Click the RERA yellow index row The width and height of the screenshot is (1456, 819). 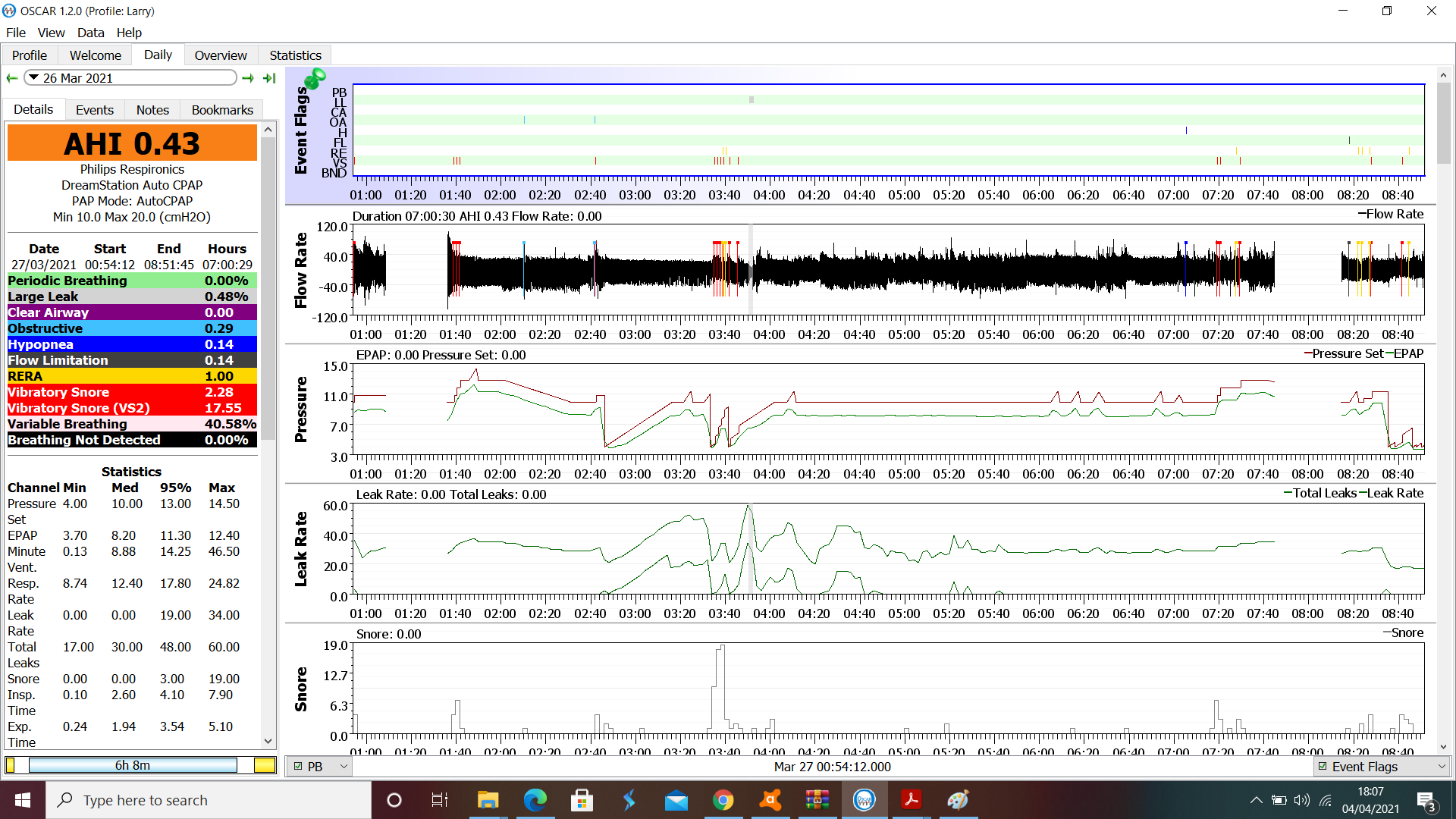[132, 376]
